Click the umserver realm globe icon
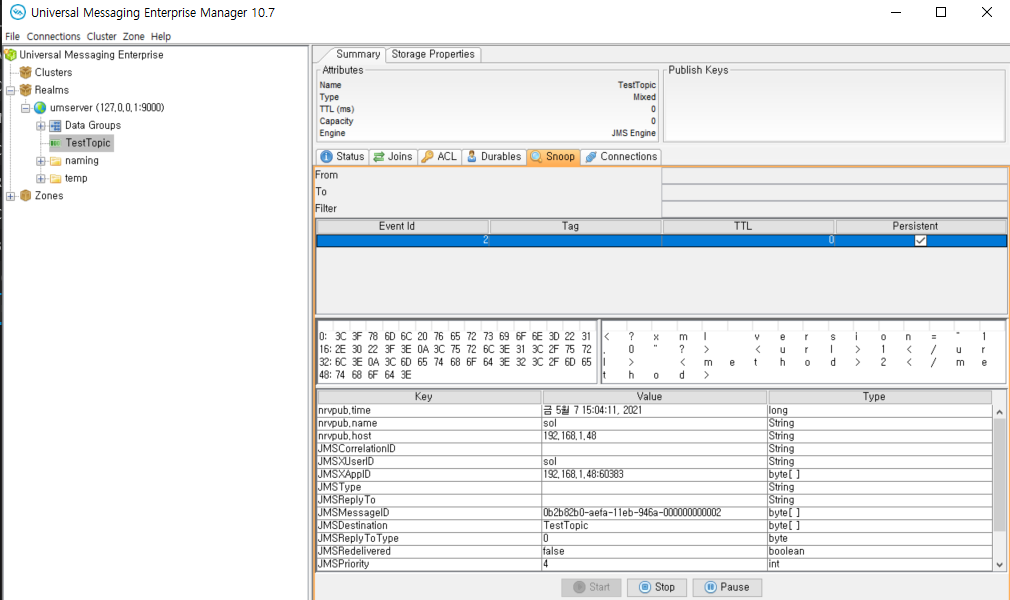 40,108
